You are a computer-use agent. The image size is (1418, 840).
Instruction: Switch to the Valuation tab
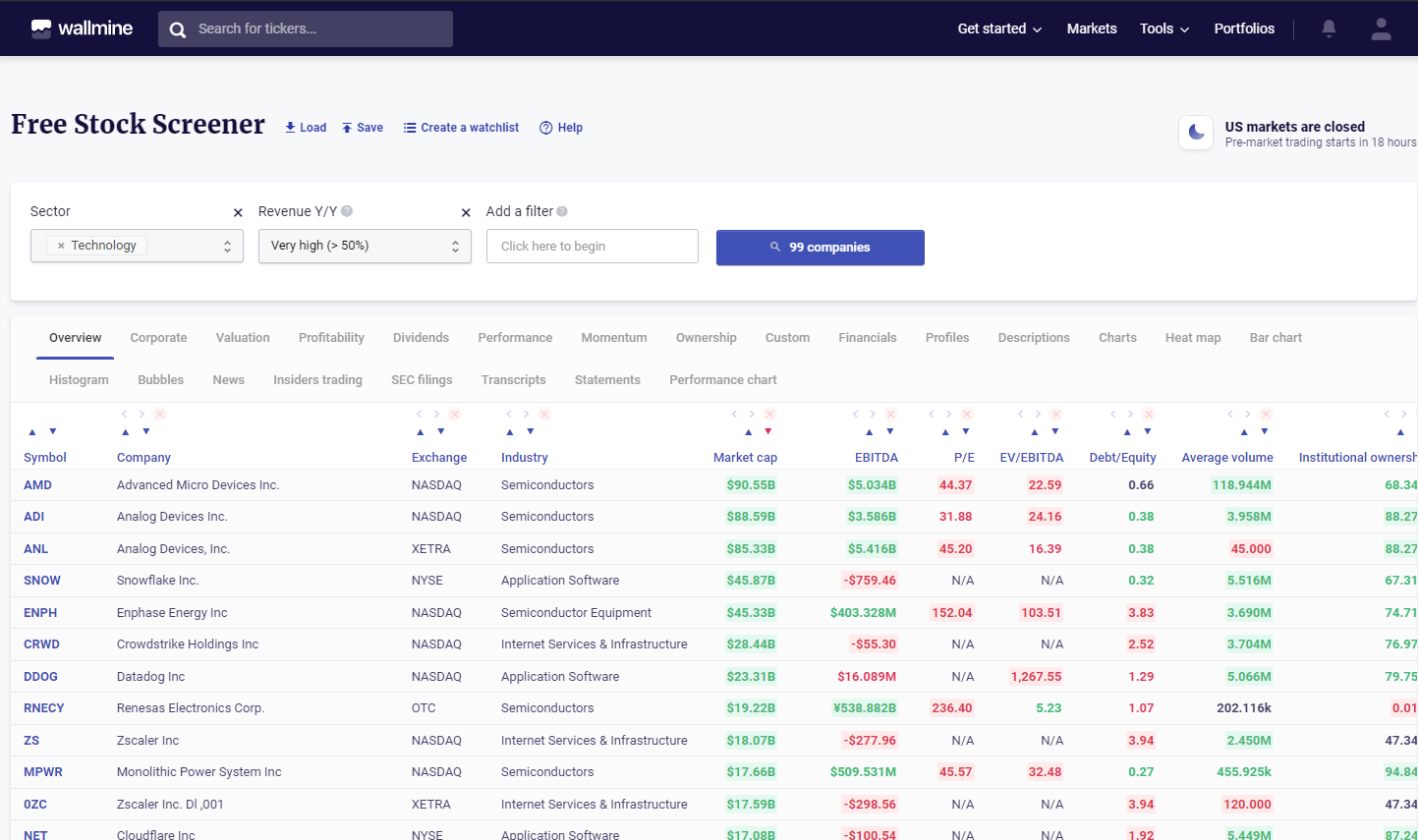243,338
